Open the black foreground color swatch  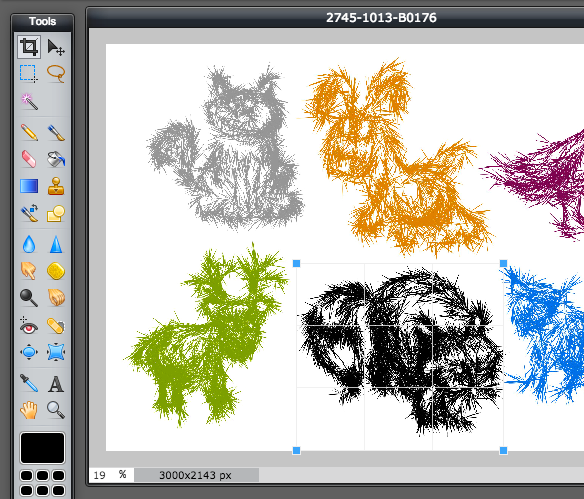42,448
